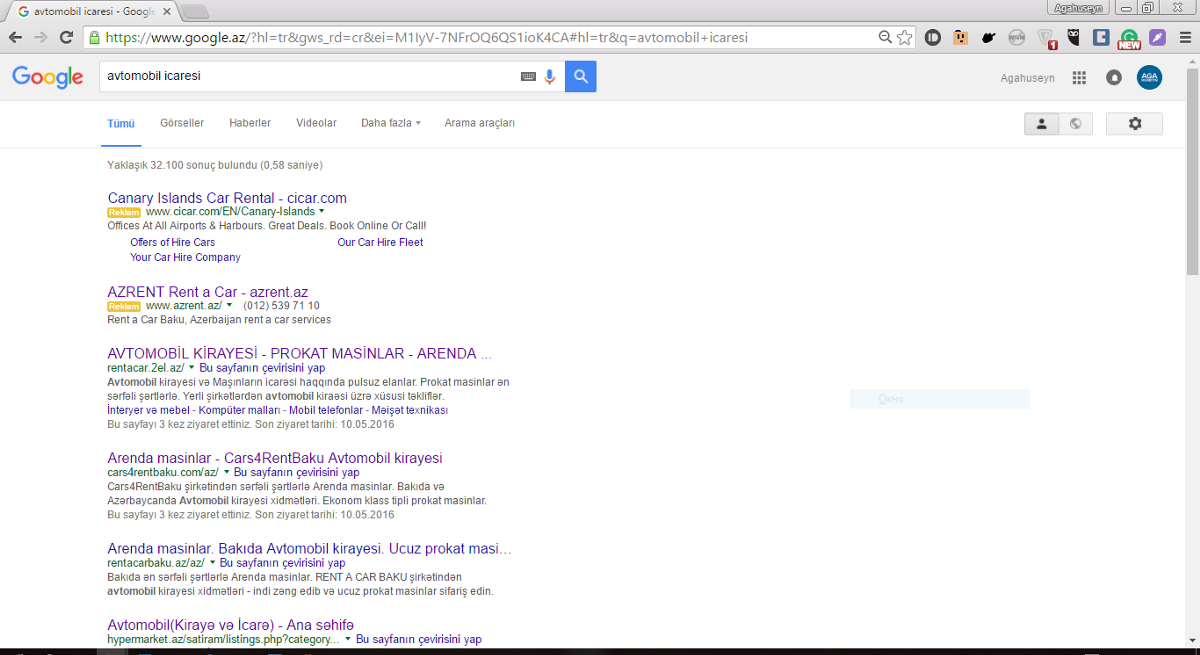This screenshot has height=655, width=1200.
Task: Click the green padlock security icon
Action: [95, 38]
